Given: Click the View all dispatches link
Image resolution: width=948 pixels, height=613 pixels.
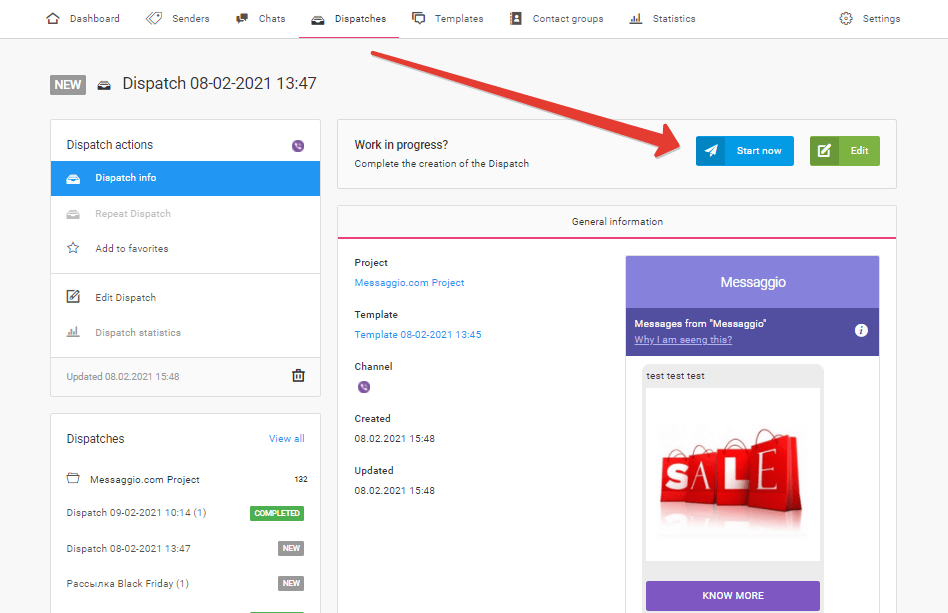Looking at the screenshot, I should pyautogui.click(x=287, y=438).
